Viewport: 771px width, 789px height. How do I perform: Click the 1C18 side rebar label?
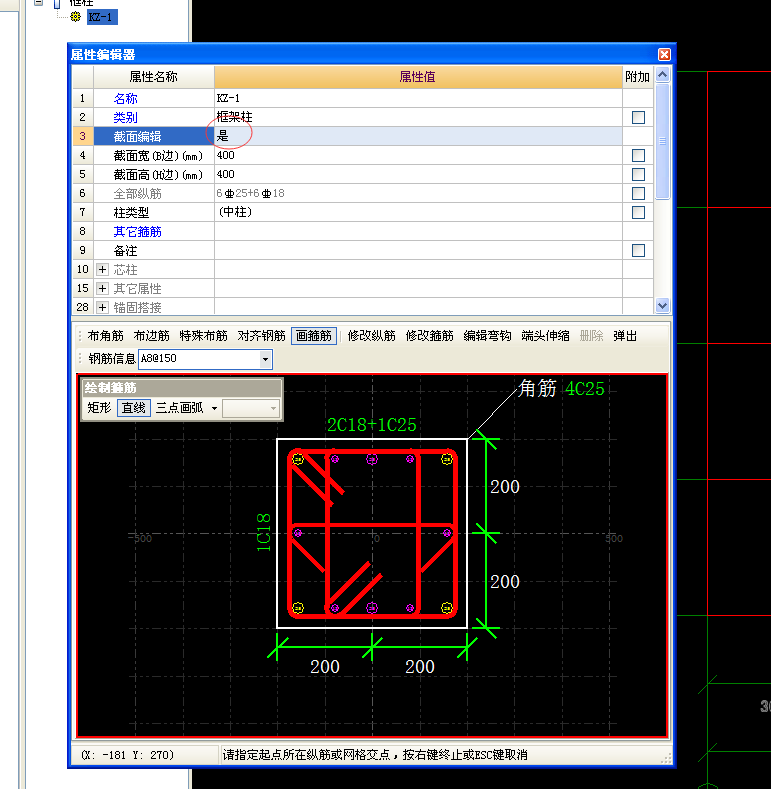point(264,532)
